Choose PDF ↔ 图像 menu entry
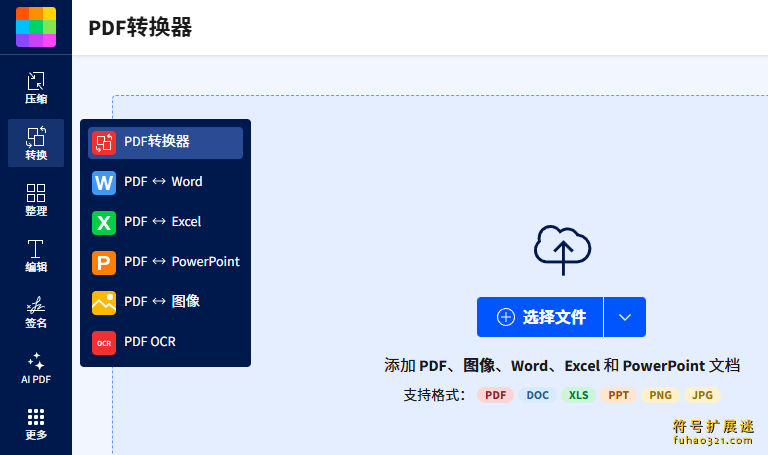 point(166,303)
